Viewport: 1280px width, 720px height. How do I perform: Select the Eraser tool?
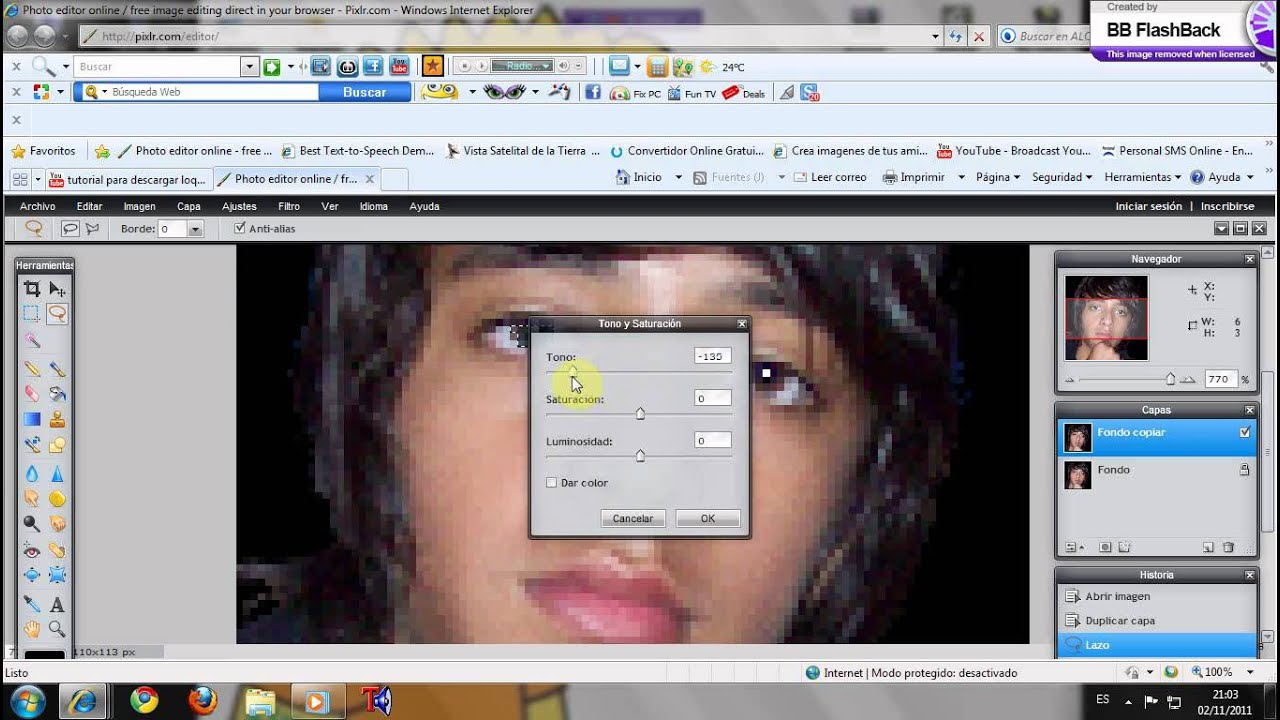pyautogui.click(x=32, y=394)
